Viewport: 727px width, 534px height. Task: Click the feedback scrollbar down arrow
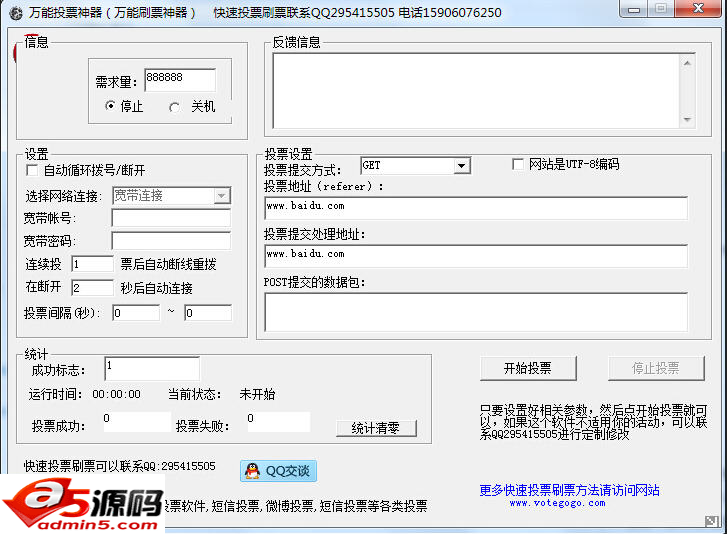688,120
